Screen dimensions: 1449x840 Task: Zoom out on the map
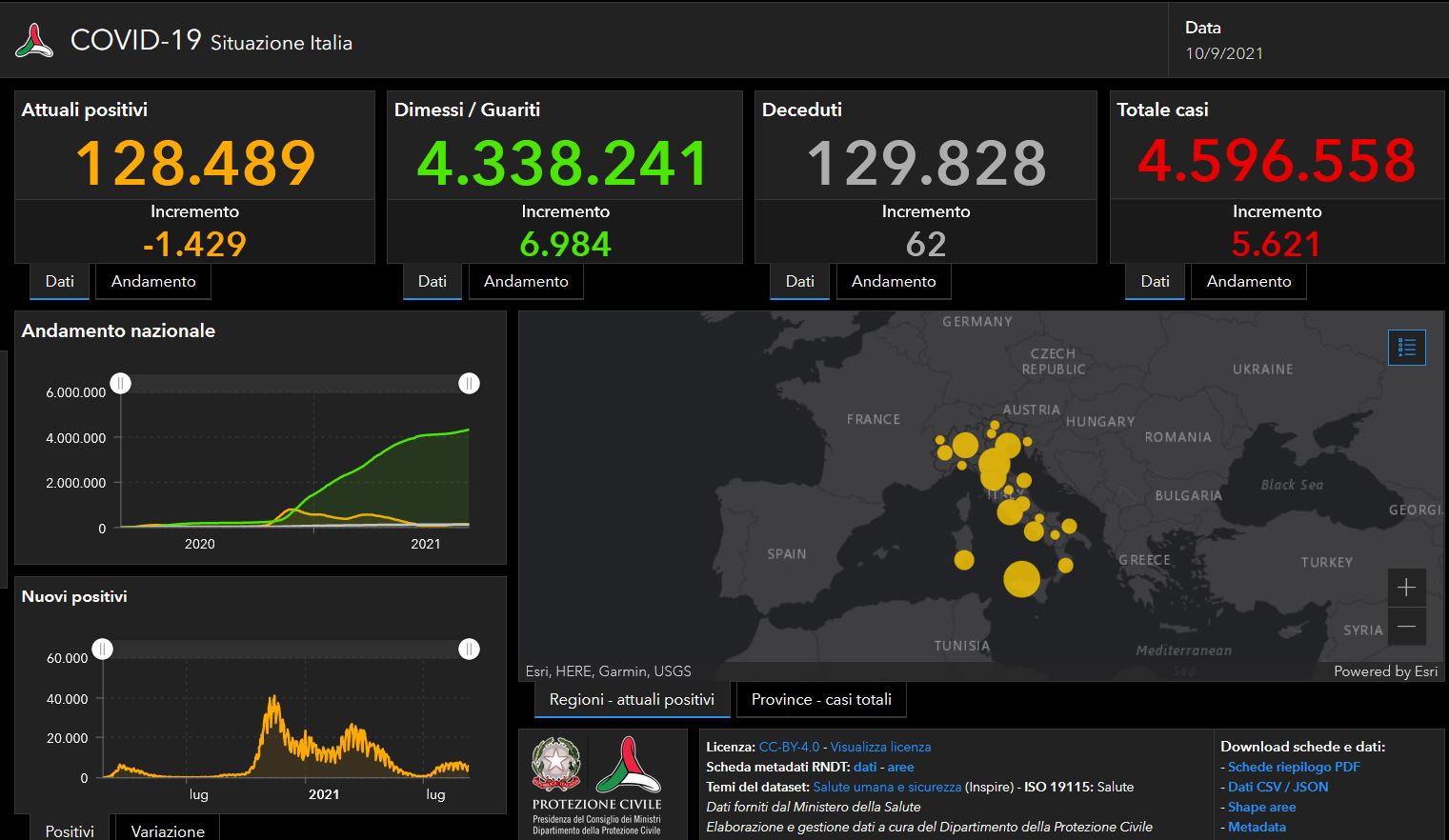click(x=1406, y=627)
